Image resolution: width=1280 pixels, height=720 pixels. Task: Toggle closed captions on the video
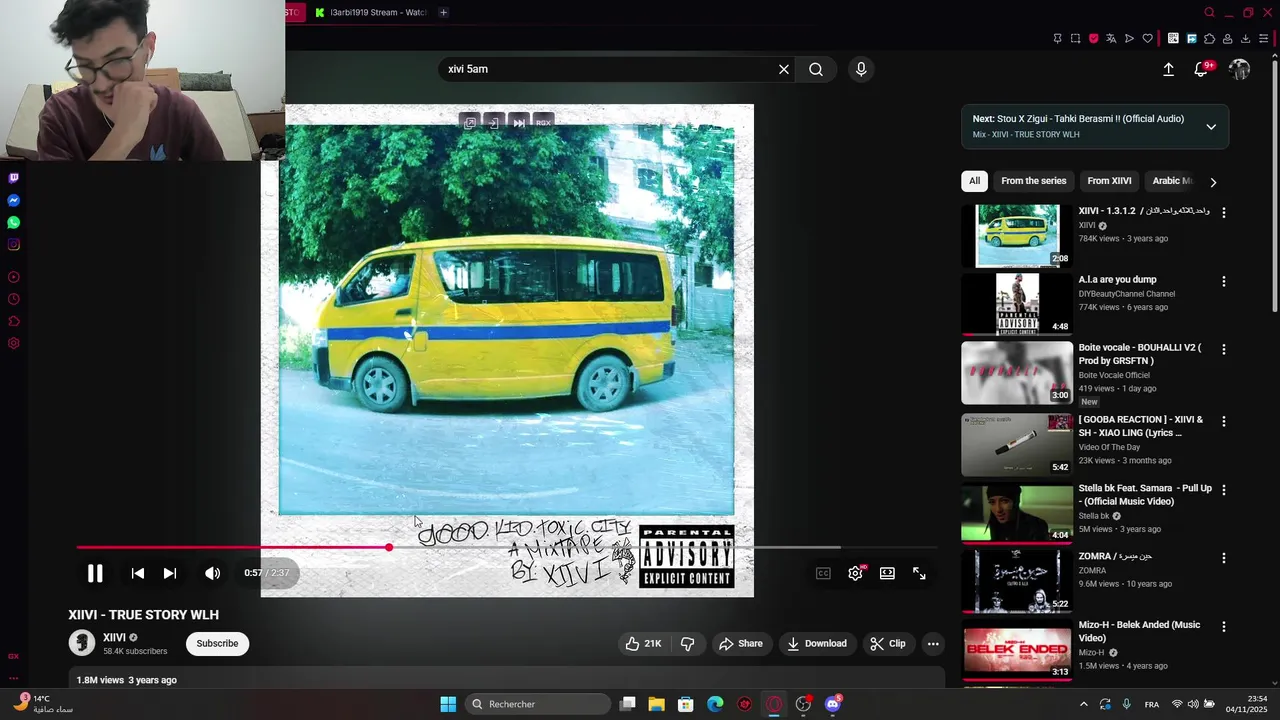pos(823,573)
